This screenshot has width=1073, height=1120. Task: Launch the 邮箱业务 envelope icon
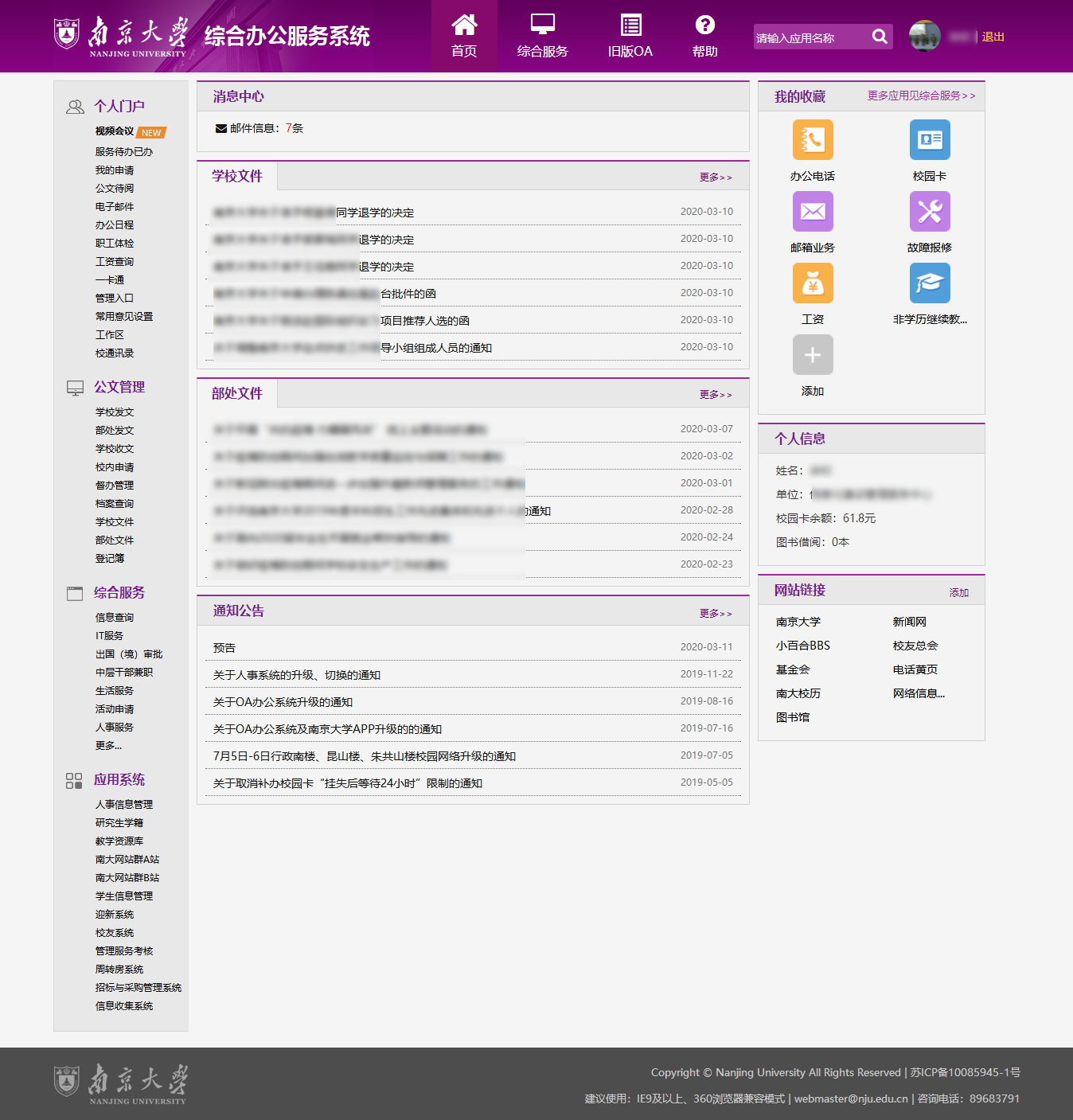[812, 212]
